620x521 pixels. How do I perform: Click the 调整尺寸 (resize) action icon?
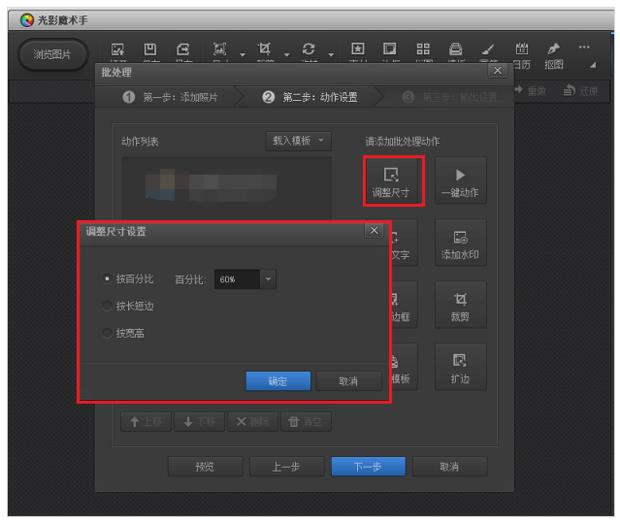coord(392,181)
